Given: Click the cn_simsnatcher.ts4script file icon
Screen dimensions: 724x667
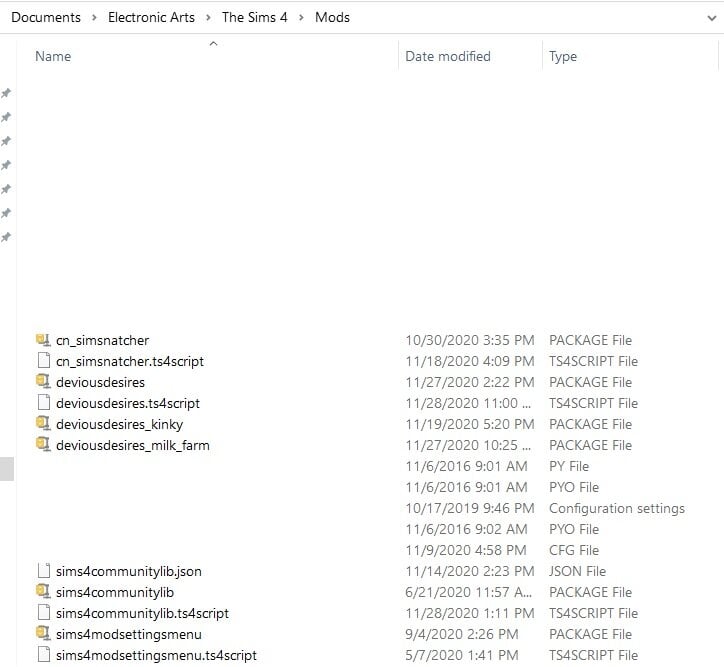Looking at the screenshot, I should [43, 361].
